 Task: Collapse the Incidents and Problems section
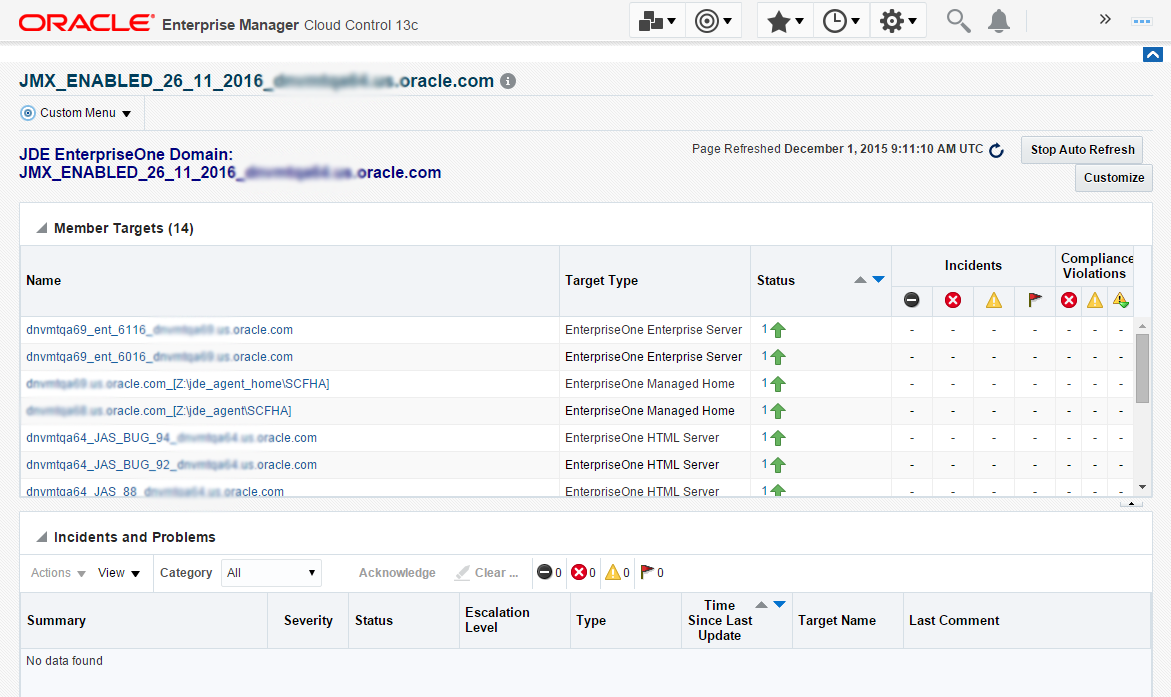coord(42,537)
